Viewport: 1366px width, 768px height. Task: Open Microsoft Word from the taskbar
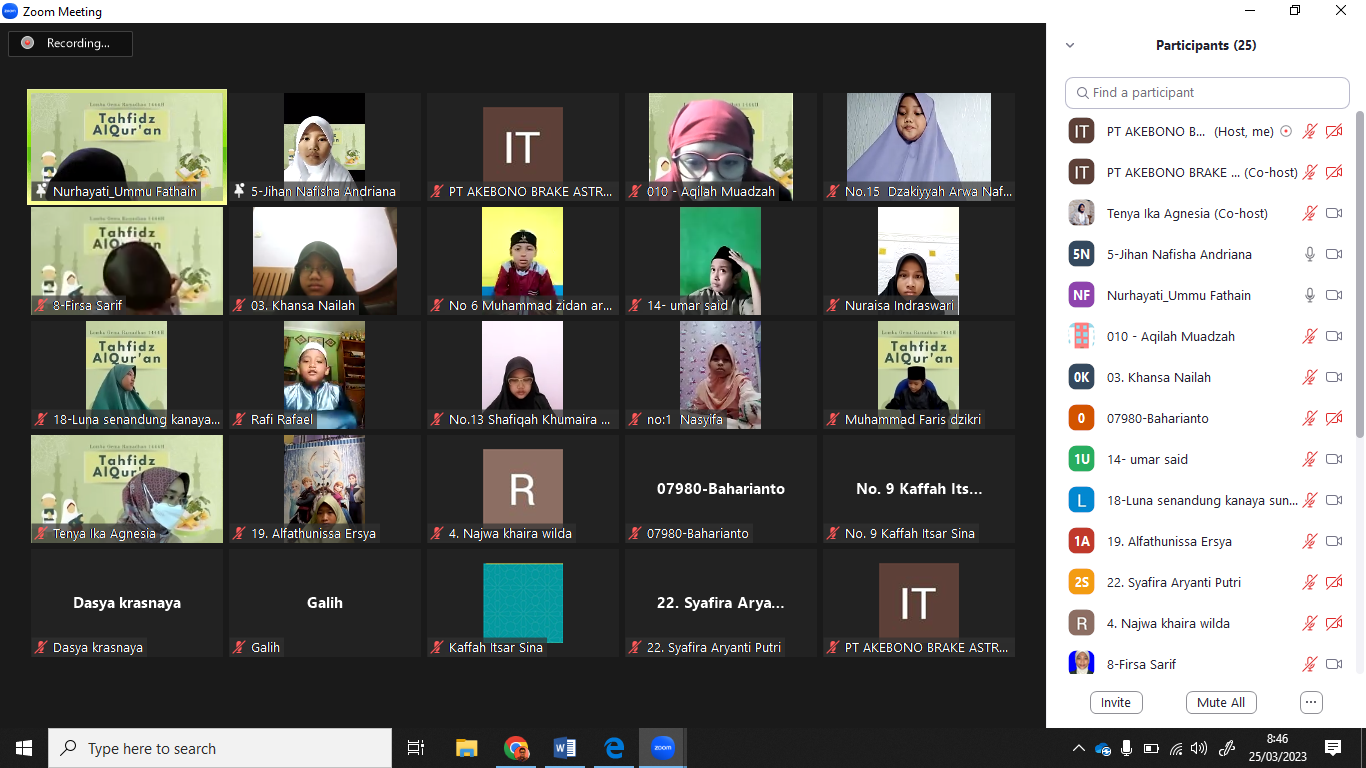click(564, 748)
